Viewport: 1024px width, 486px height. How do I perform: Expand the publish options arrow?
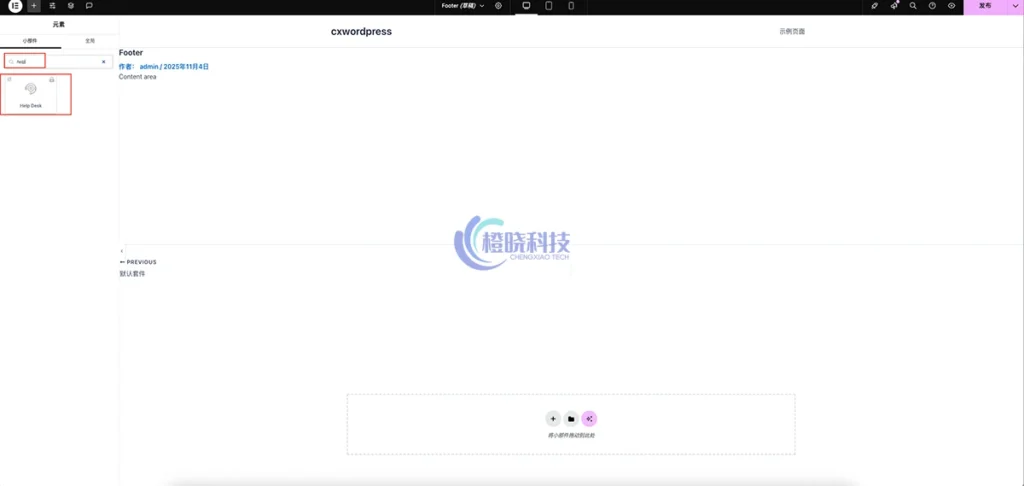pyautogui.click(x=1015, y=6)
